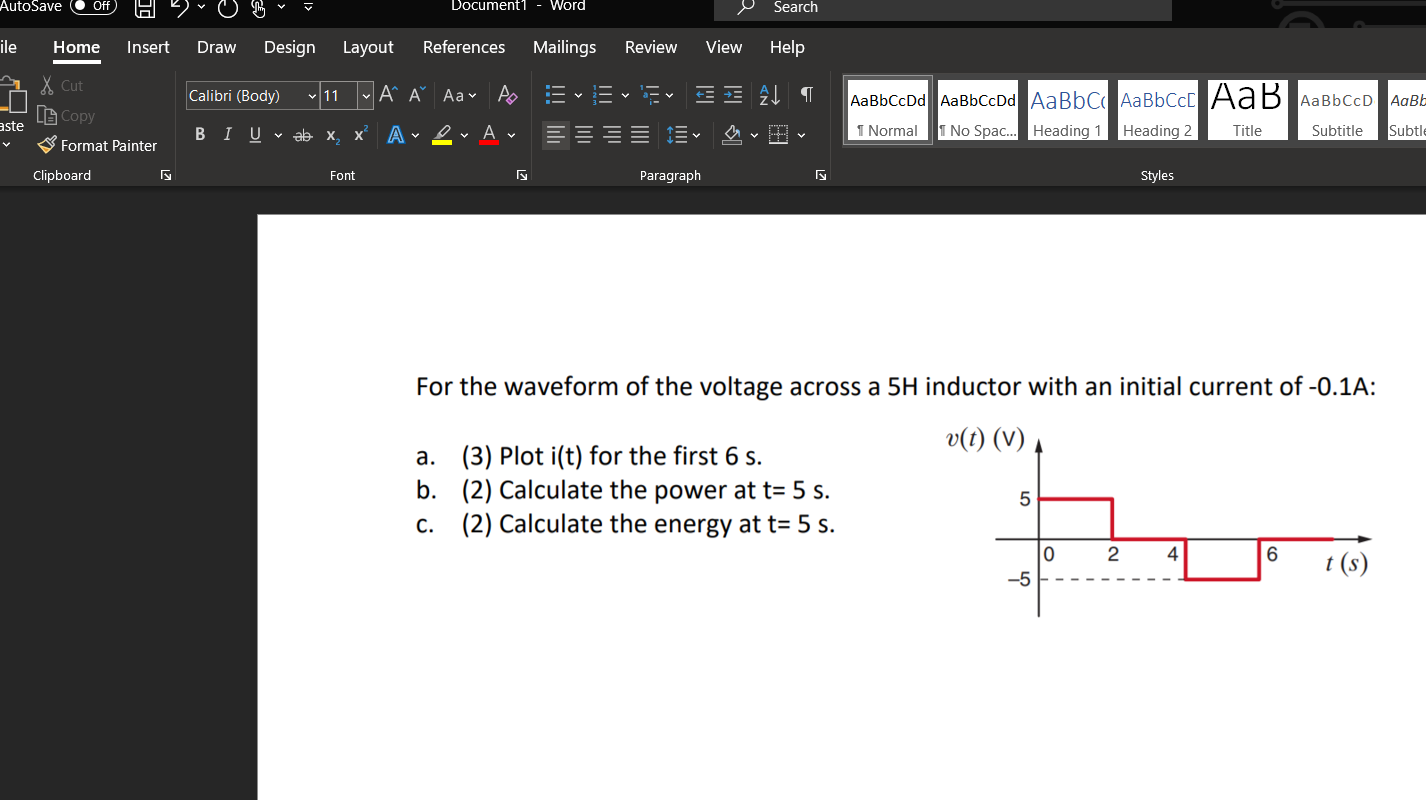Center the text
The width and height of the screenshot is (1426, 800).
click(x=584, y=135)
